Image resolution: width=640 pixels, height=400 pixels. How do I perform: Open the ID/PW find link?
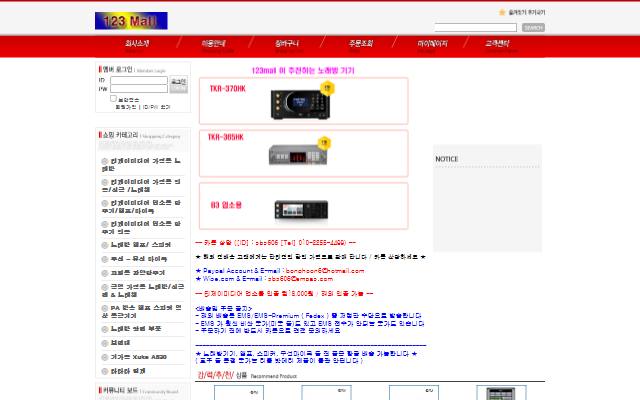pyautogui.click(x=156, y=107)
